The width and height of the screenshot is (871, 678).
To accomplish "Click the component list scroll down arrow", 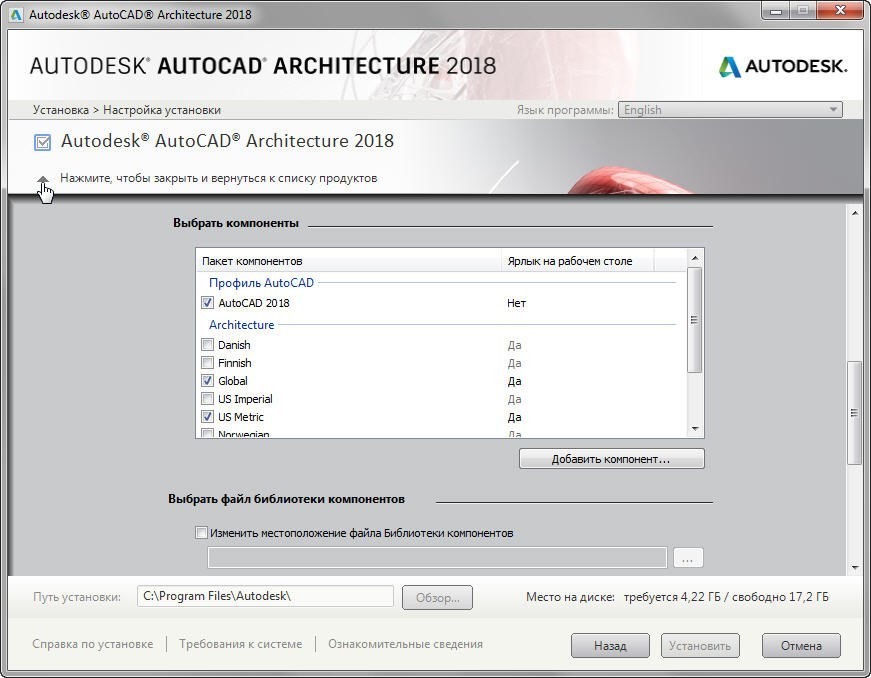I will coord(695,429).
